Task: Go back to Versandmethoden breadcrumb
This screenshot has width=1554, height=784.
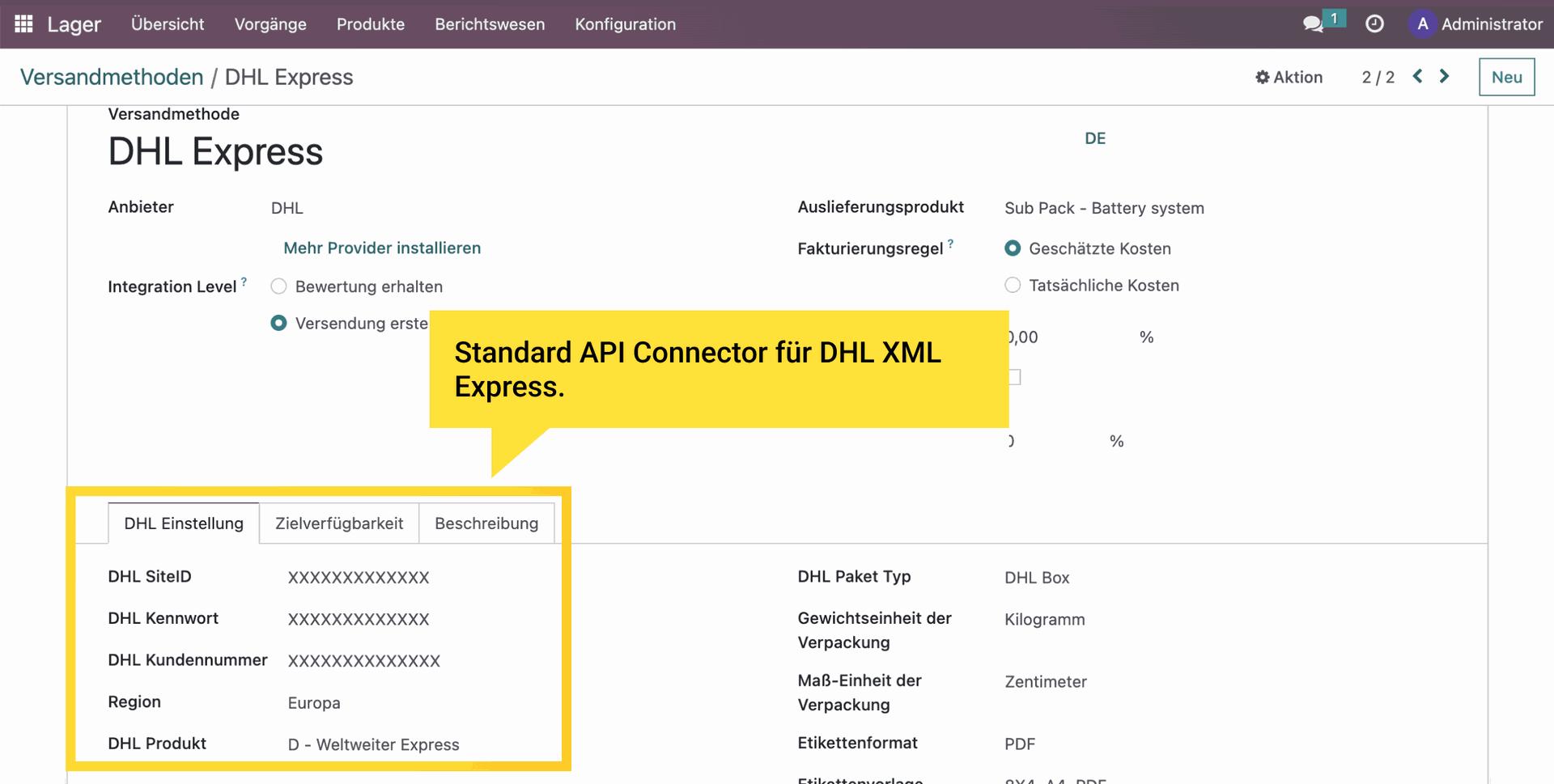Action: click(112, 77)
